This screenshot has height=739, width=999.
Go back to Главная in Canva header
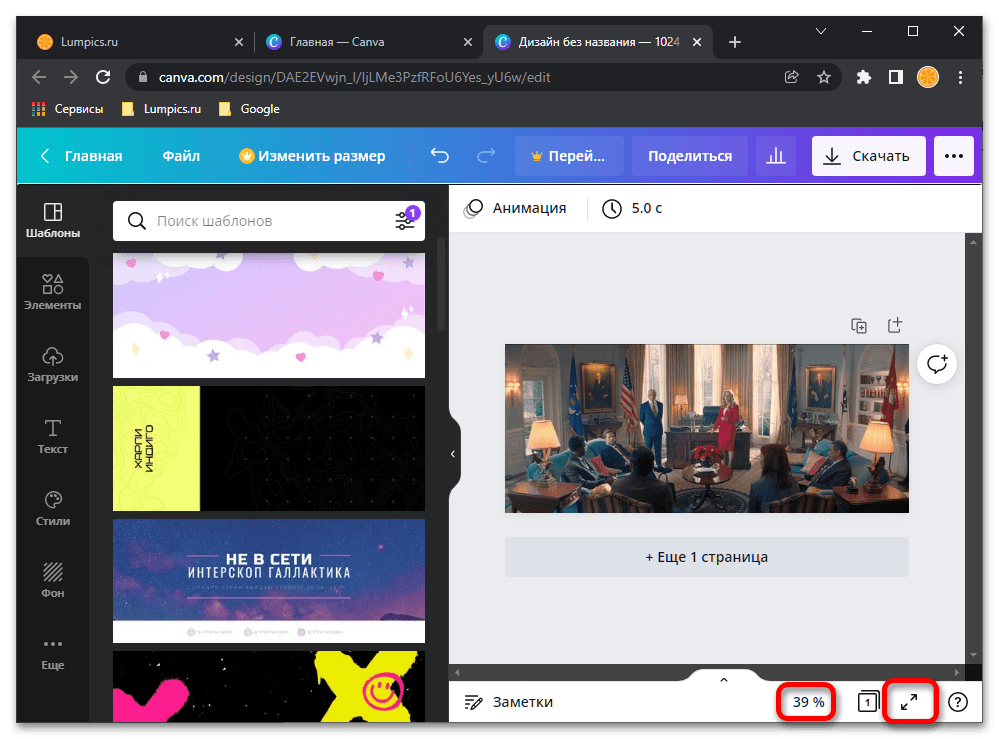point(82,156)
